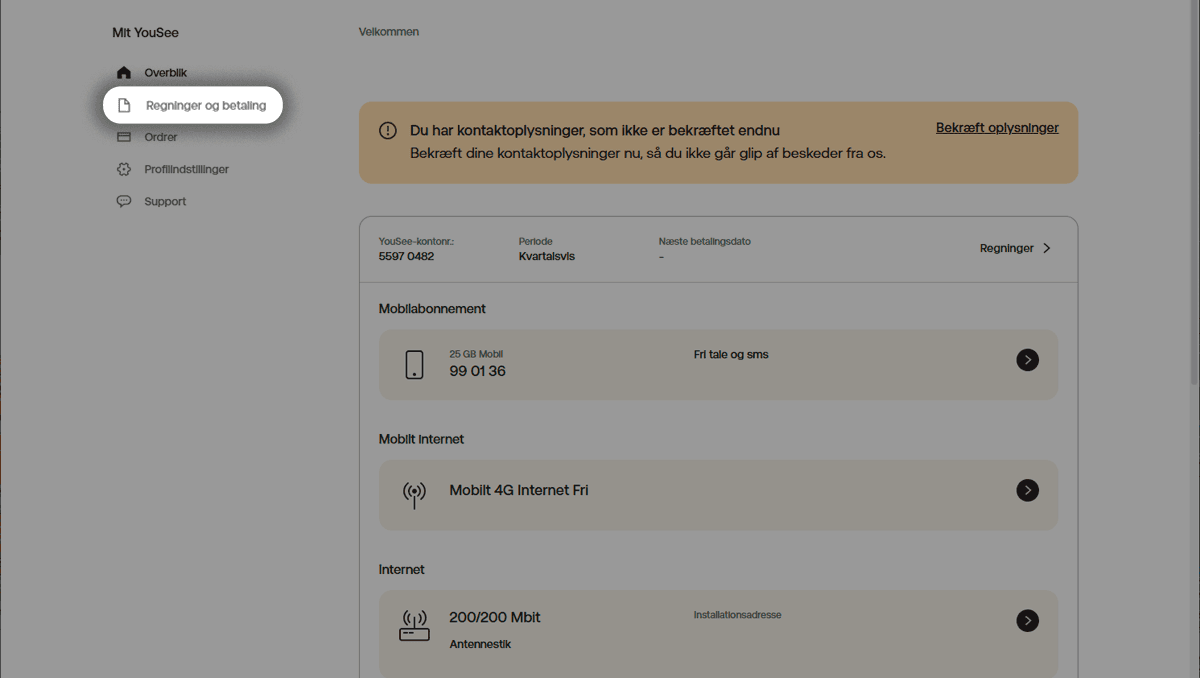Expand the 25 GB Mobil subscription arrow
This screenshot has height=678, width=1200.
click(1027, 360)
